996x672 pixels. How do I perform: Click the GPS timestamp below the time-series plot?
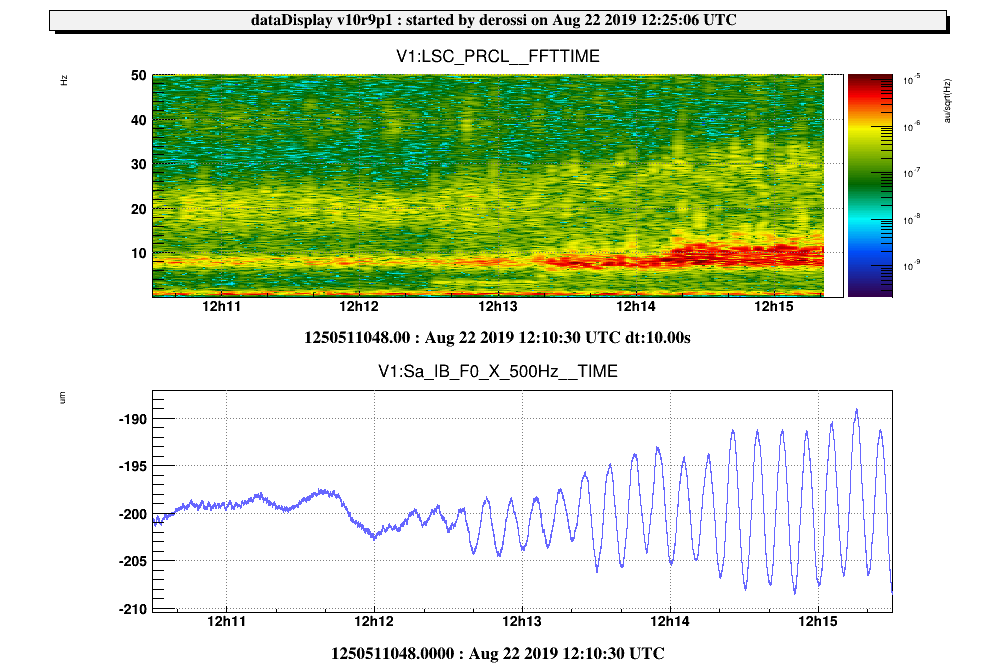coord(497,653)
